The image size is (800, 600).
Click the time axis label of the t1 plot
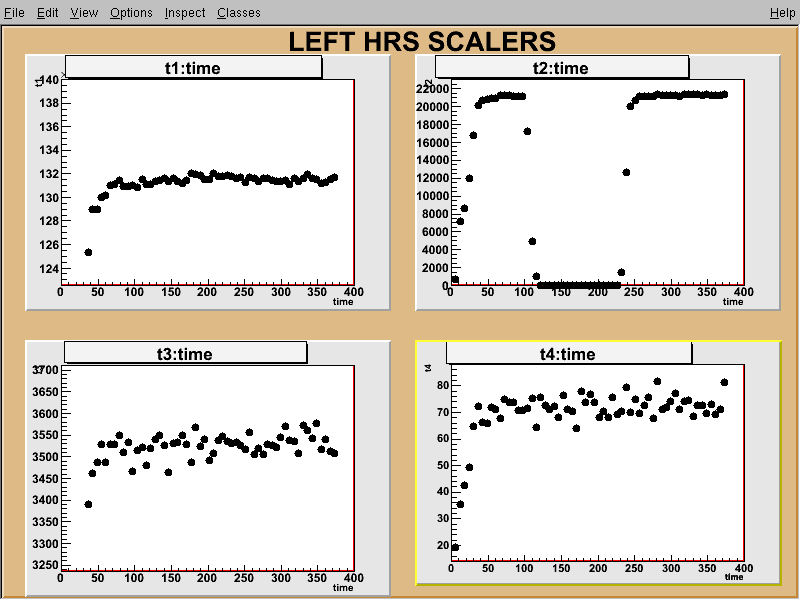click(x=343, y=302)
